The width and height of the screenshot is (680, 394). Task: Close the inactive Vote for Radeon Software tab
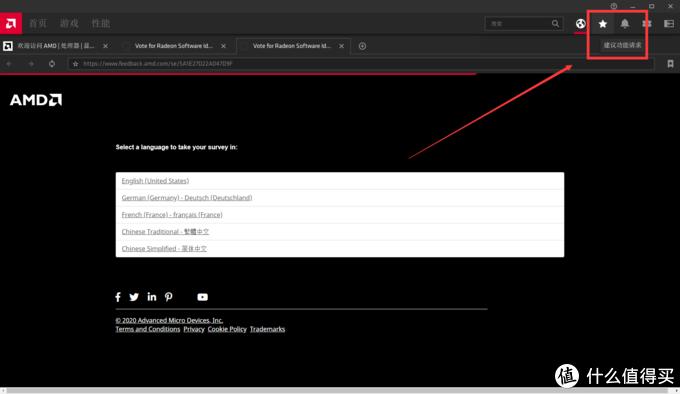pos(223,46)
